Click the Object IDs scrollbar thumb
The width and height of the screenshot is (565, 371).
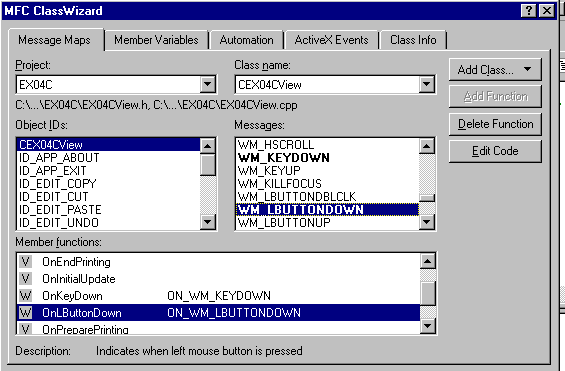point(208,165)
